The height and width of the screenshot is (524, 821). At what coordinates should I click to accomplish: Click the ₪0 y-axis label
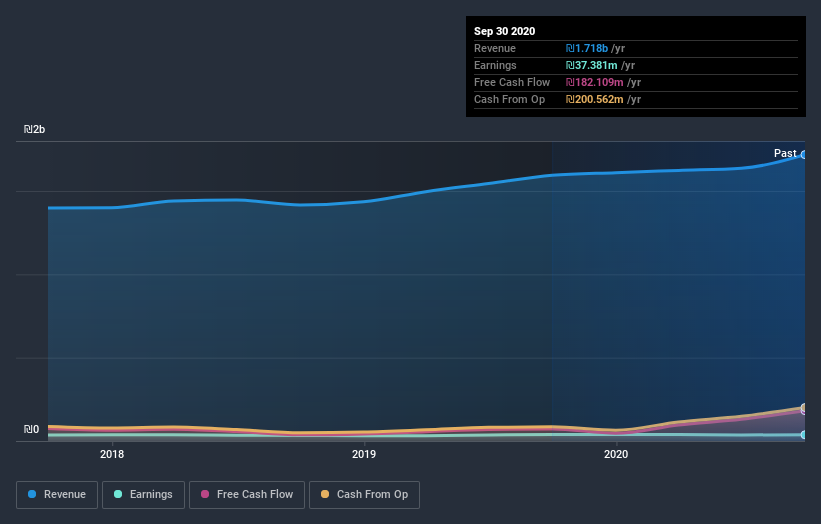click(x=31, y=429)
